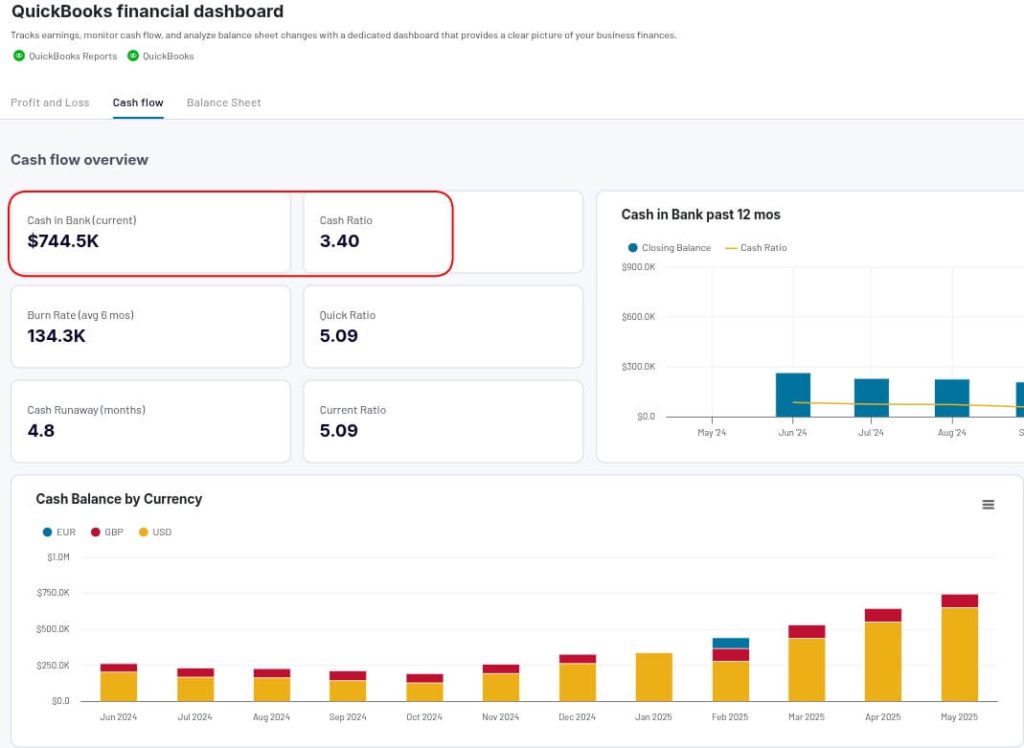
Task: Click the USD yellow legend dot
Action: (143, 532)
